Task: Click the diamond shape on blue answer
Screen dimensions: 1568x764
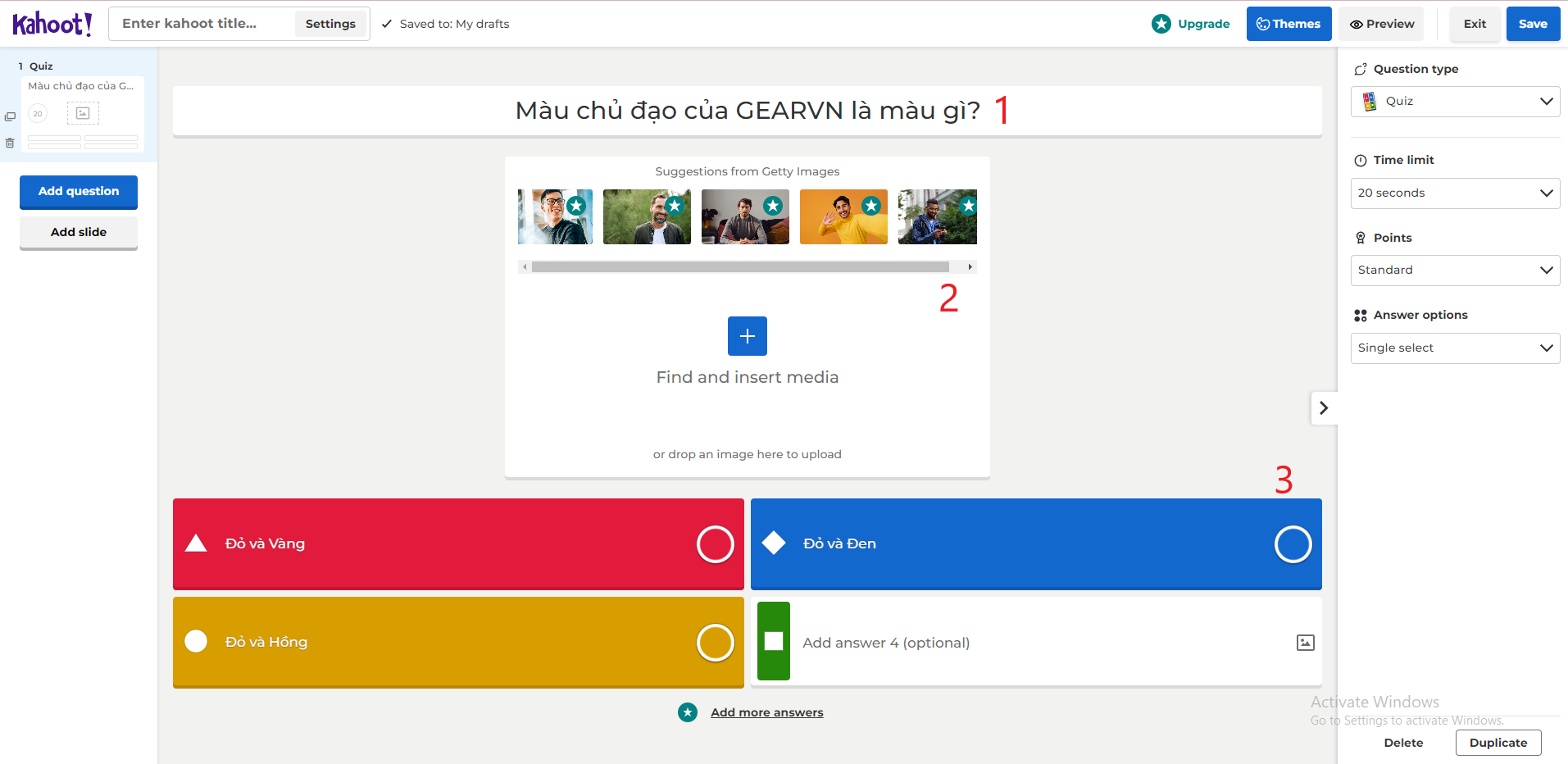Action: pos(774,543)
